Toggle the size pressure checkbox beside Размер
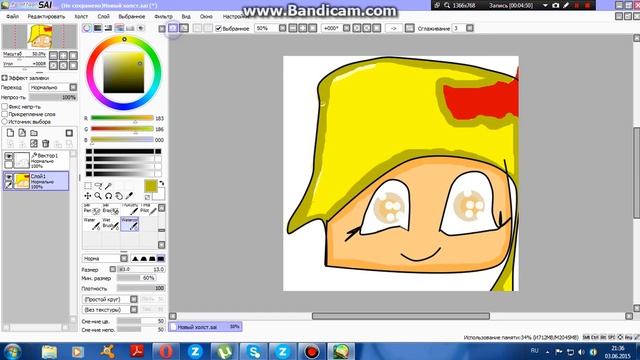640x360 pixels. pyautogui.click(x=113, y=269)
